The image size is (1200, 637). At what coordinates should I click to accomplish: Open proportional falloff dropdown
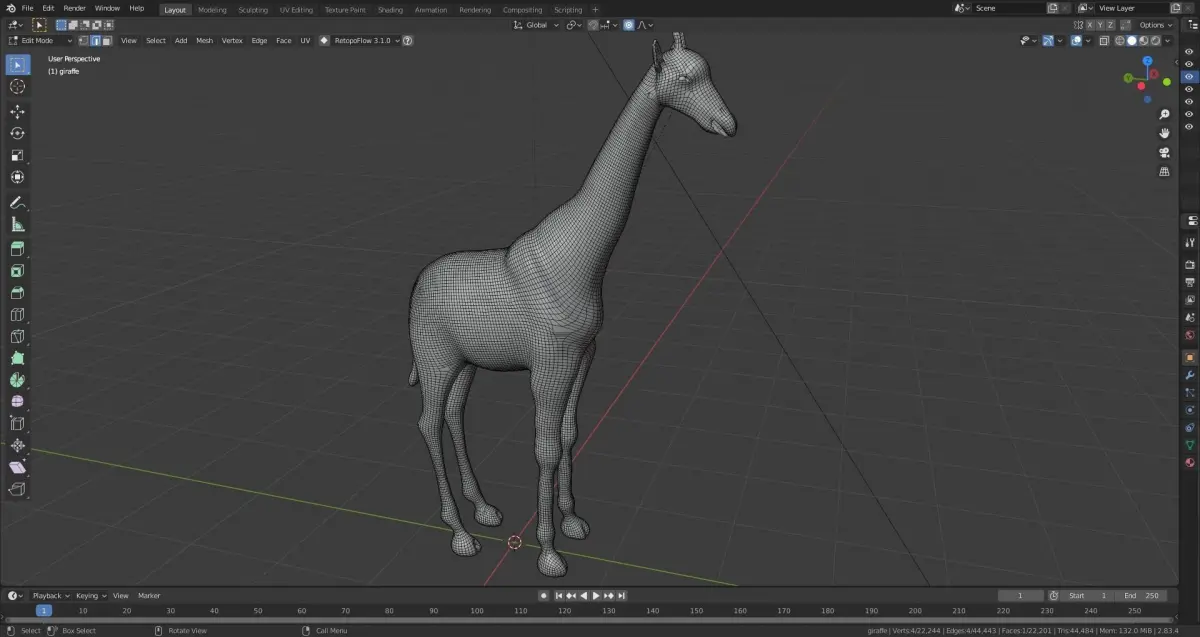[x=647, y=24]
